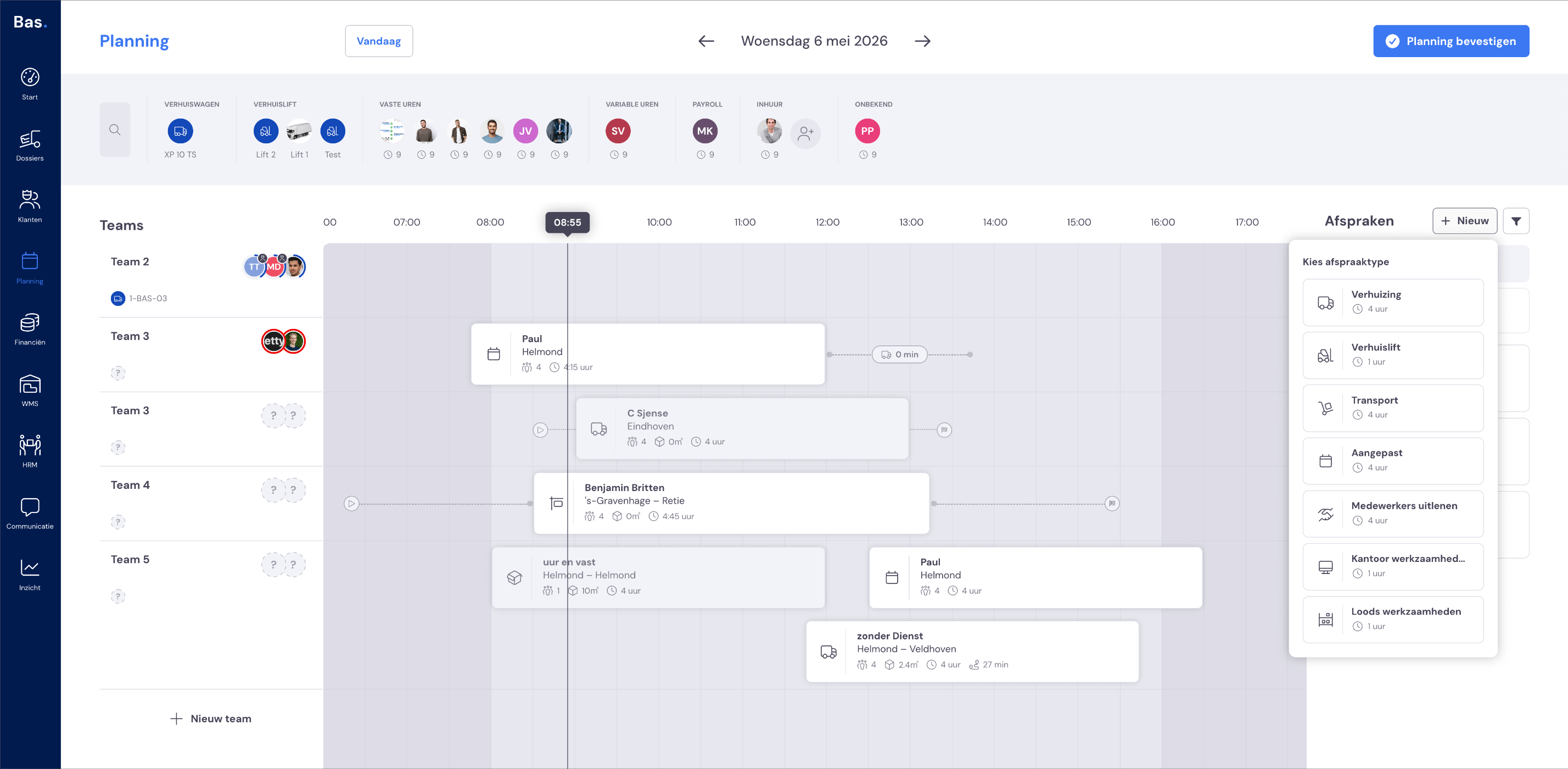Screen dimensions: 1568x769
Task: Choose Verhuizing appointment type
Action: coord(1393,302)
